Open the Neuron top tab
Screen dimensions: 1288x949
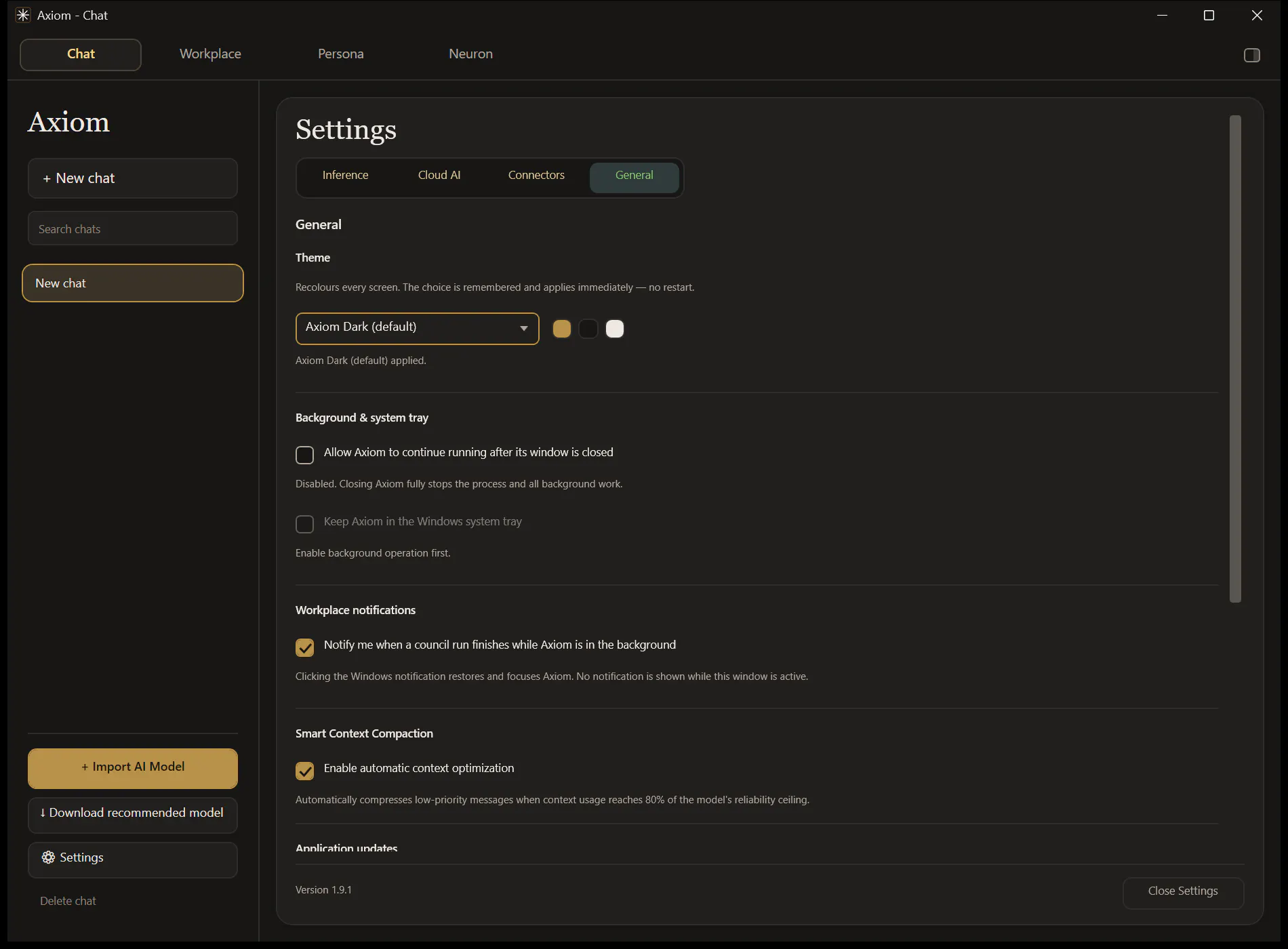(470, 54)
